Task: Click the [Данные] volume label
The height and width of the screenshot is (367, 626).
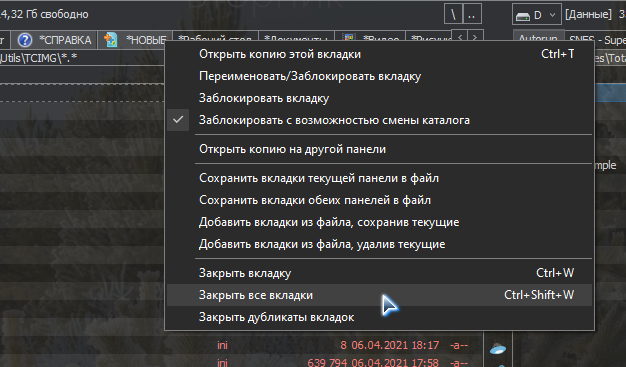Action: click(x=588, y=14)
